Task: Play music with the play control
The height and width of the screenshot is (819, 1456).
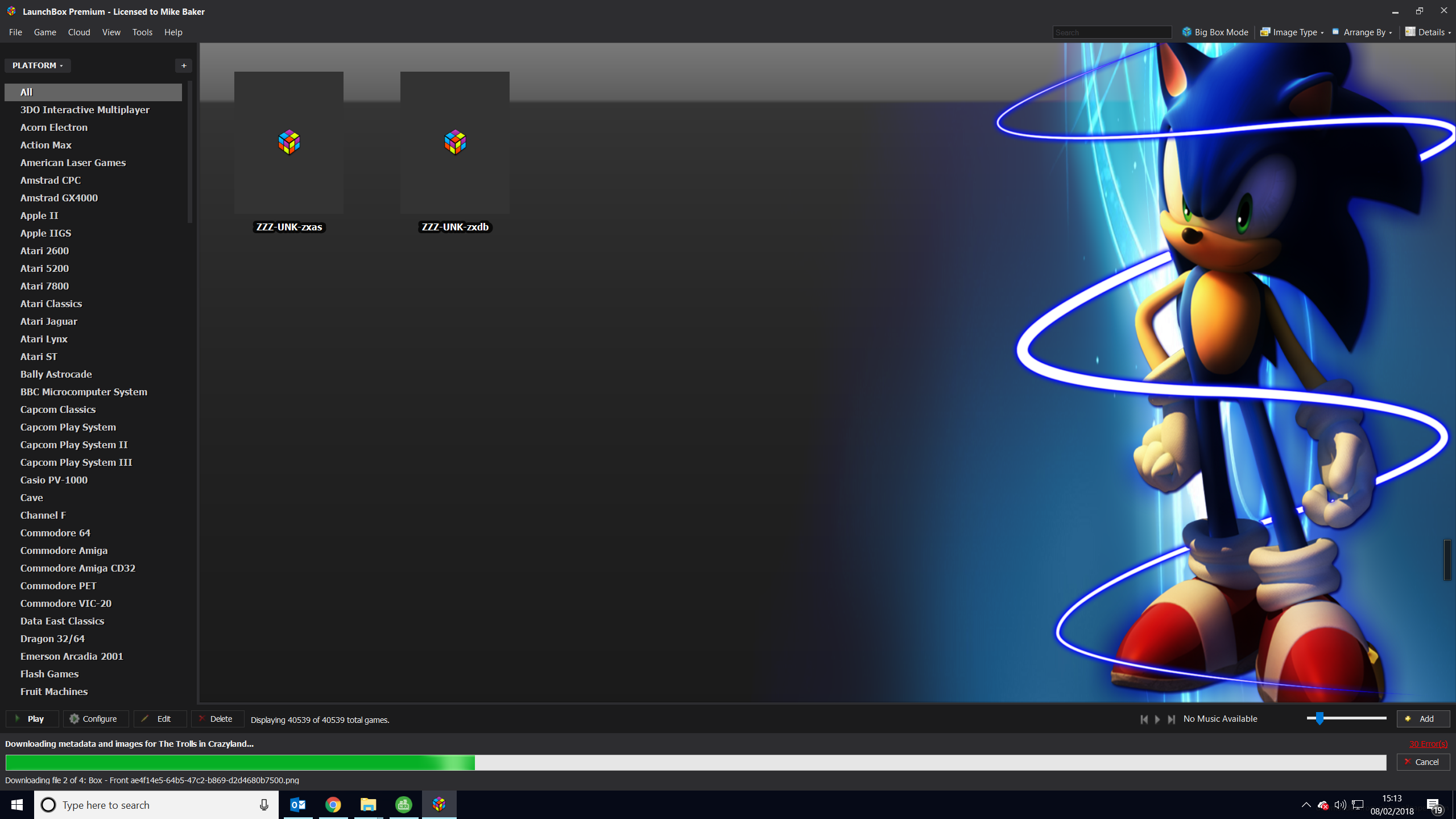Action: pos(1157,719)
